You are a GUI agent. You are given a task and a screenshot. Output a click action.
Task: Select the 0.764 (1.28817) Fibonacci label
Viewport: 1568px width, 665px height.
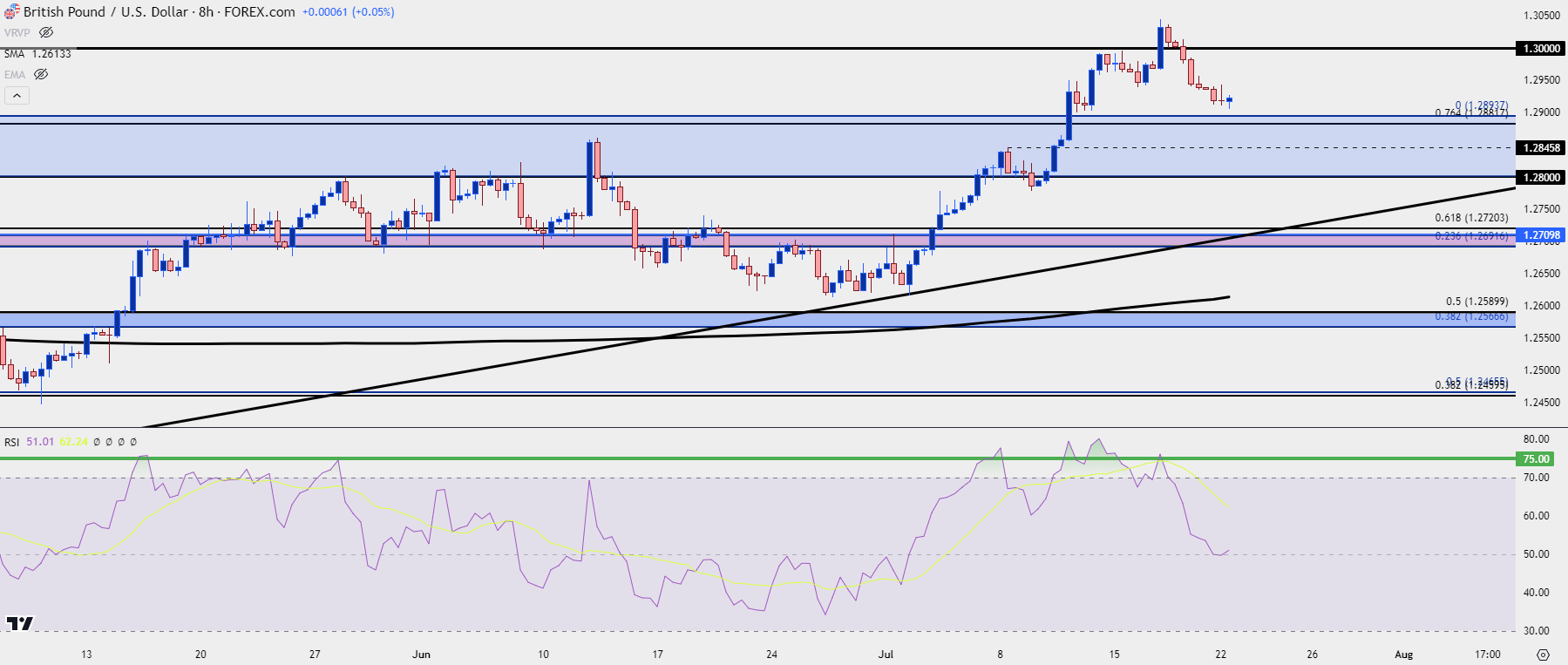[x=1471, y=113]
